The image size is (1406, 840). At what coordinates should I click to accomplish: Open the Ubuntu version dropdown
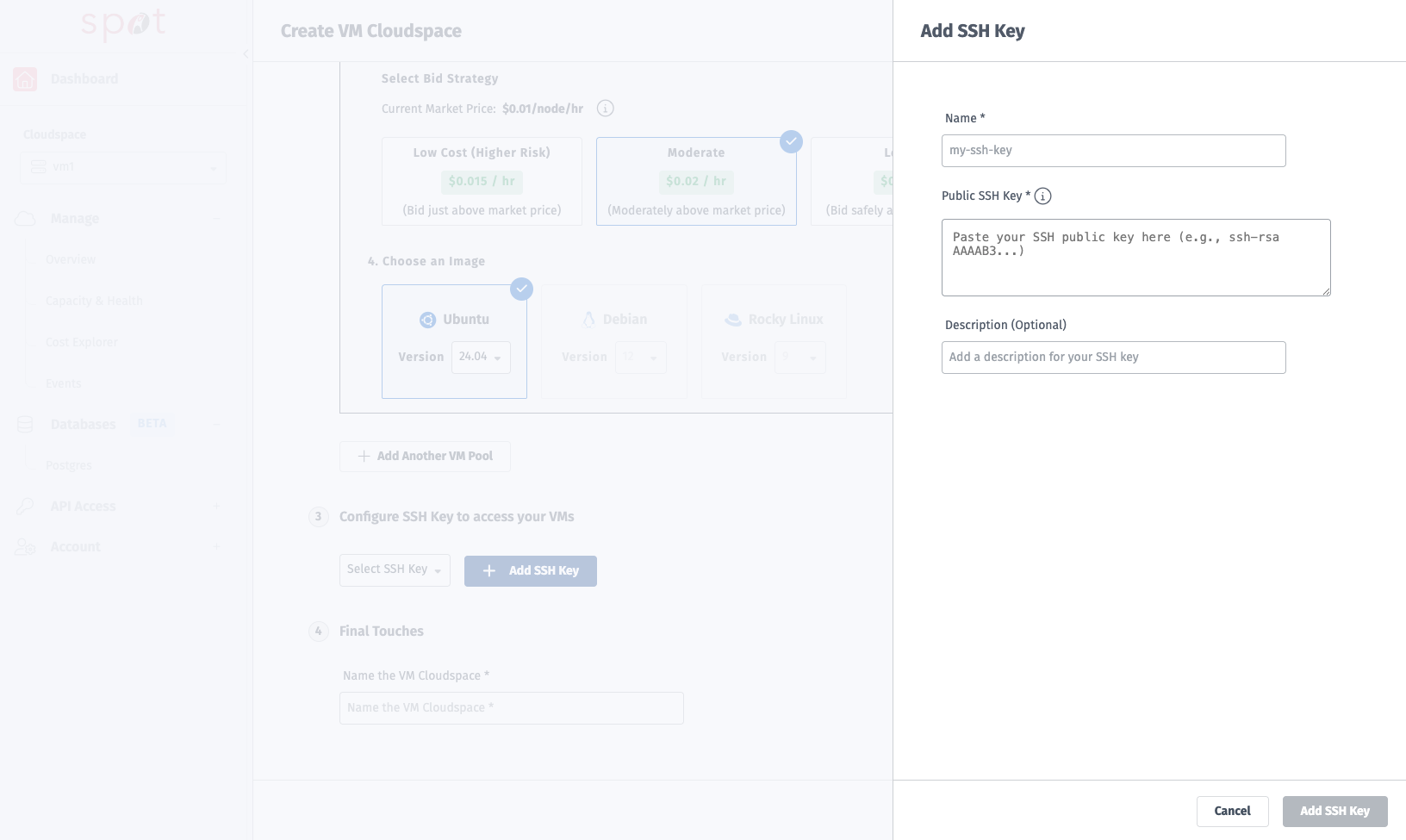481,358
